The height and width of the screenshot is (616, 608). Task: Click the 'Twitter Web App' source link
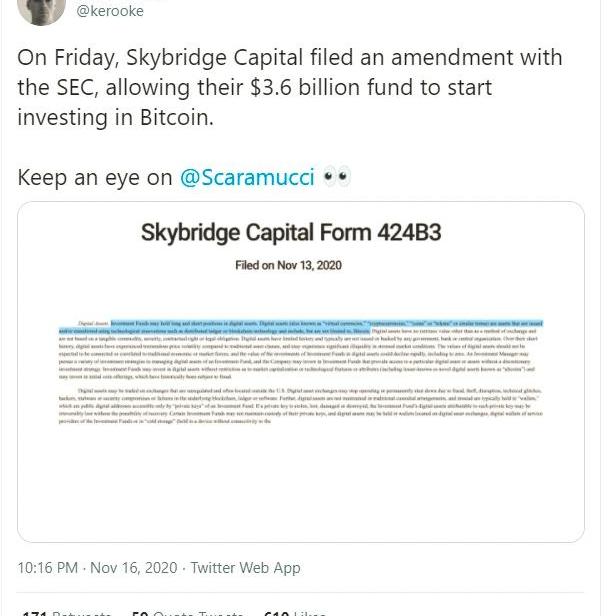(245, 567)
